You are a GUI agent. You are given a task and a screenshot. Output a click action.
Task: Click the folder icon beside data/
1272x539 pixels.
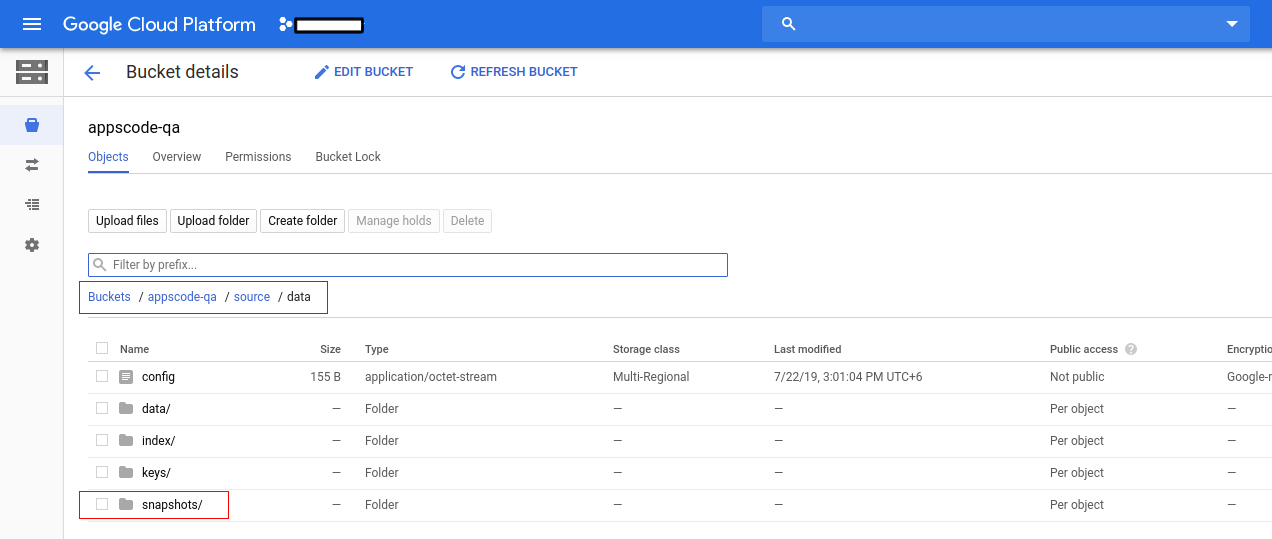(x=126, y=408)
